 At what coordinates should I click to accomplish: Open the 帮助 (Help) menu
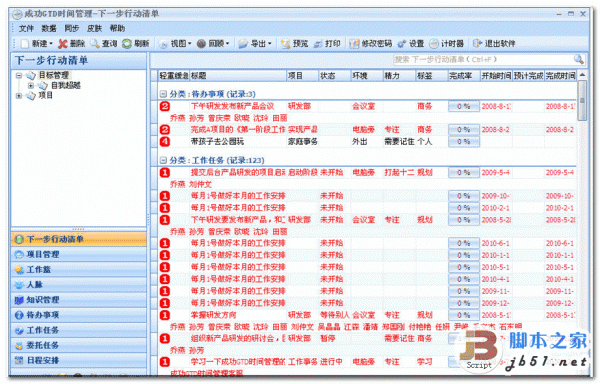point(117,28)
